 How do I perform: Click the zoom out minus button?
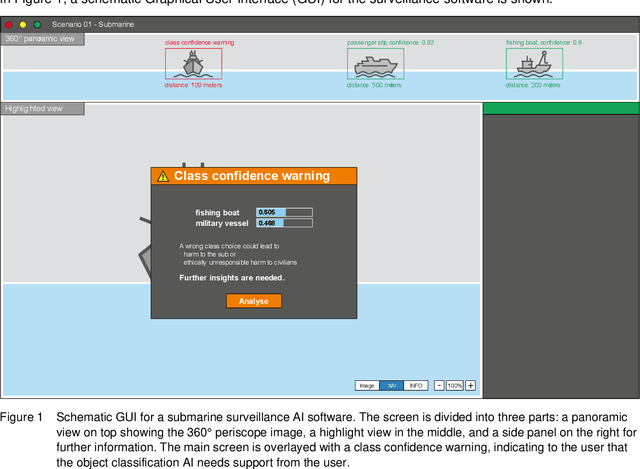[438, 385]
